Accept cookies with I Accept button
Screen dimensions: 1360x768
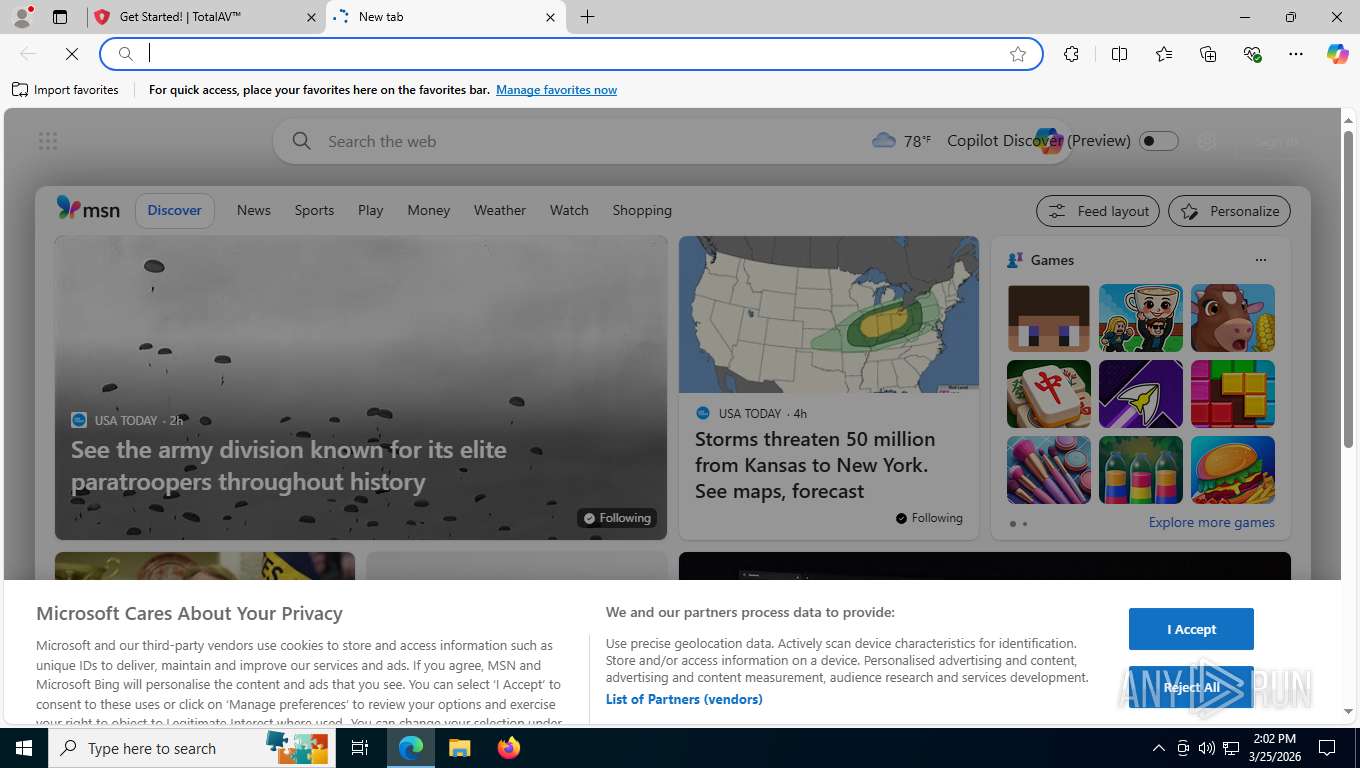(x=1191, y=629)
